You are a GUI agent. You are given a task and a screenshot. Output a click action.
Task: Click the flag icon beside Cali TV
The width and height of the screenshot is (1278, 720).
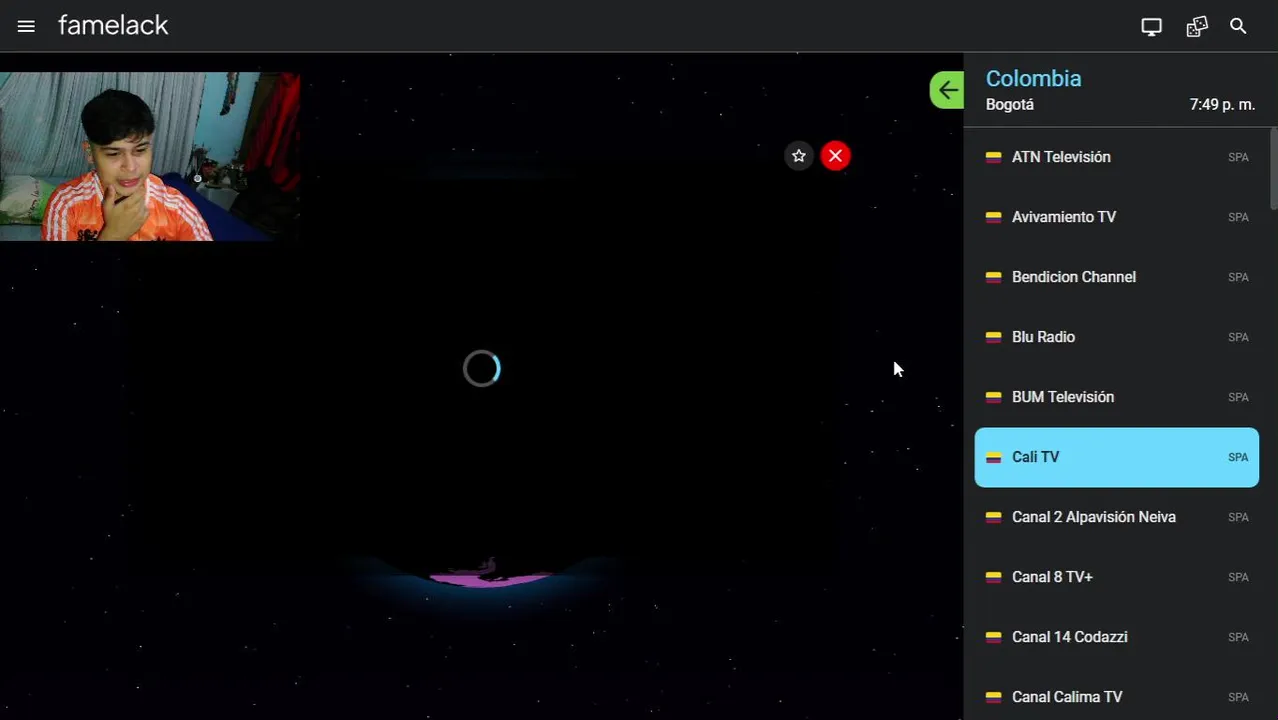click(x=993, y=457)
